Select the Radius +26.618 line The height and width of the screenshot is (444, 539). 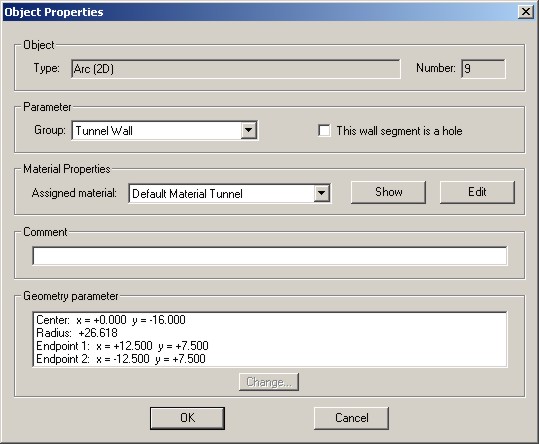coord(77,333)
